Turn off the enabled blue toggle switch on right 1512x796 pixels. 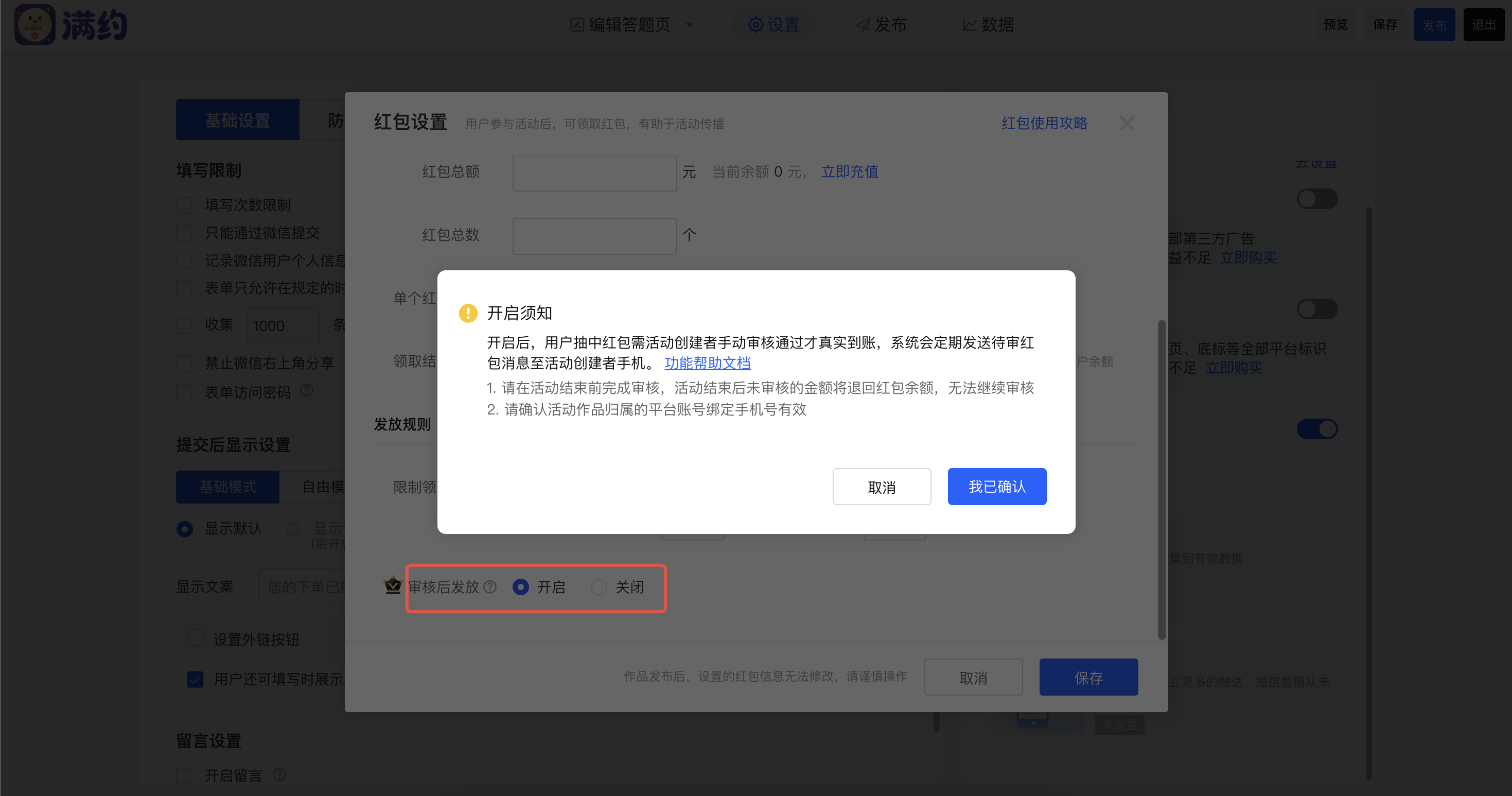1316,429
